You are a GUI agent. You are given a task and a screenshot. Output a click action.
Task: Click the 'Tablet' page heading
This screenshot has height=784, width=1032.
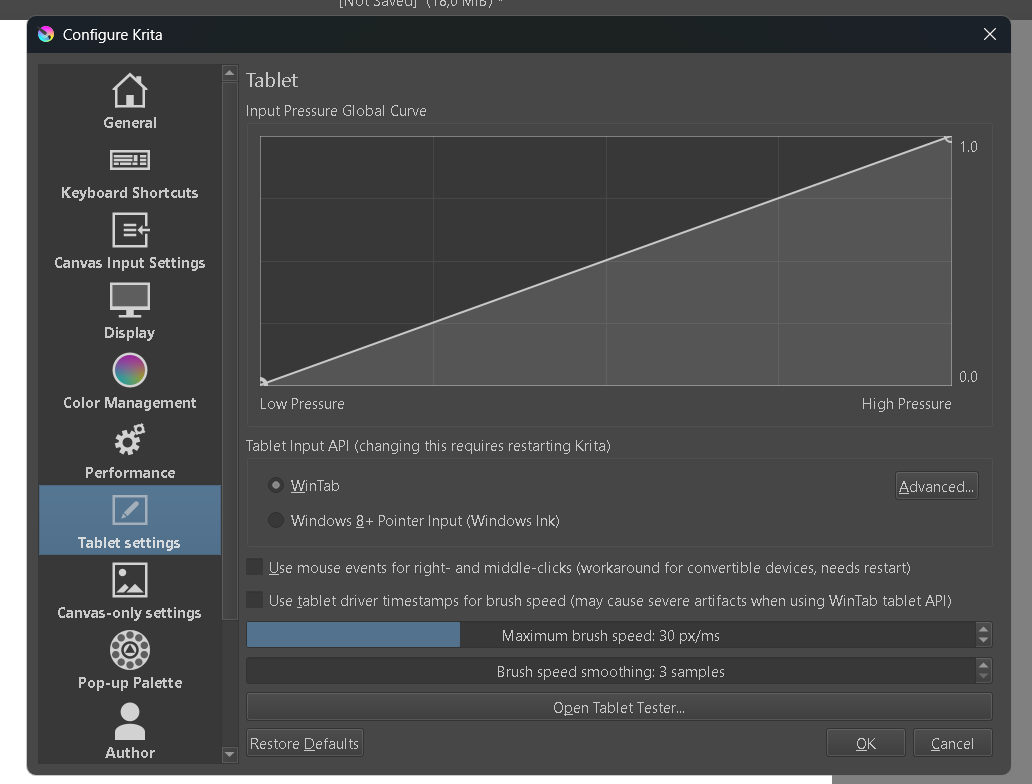coord(272,80)
